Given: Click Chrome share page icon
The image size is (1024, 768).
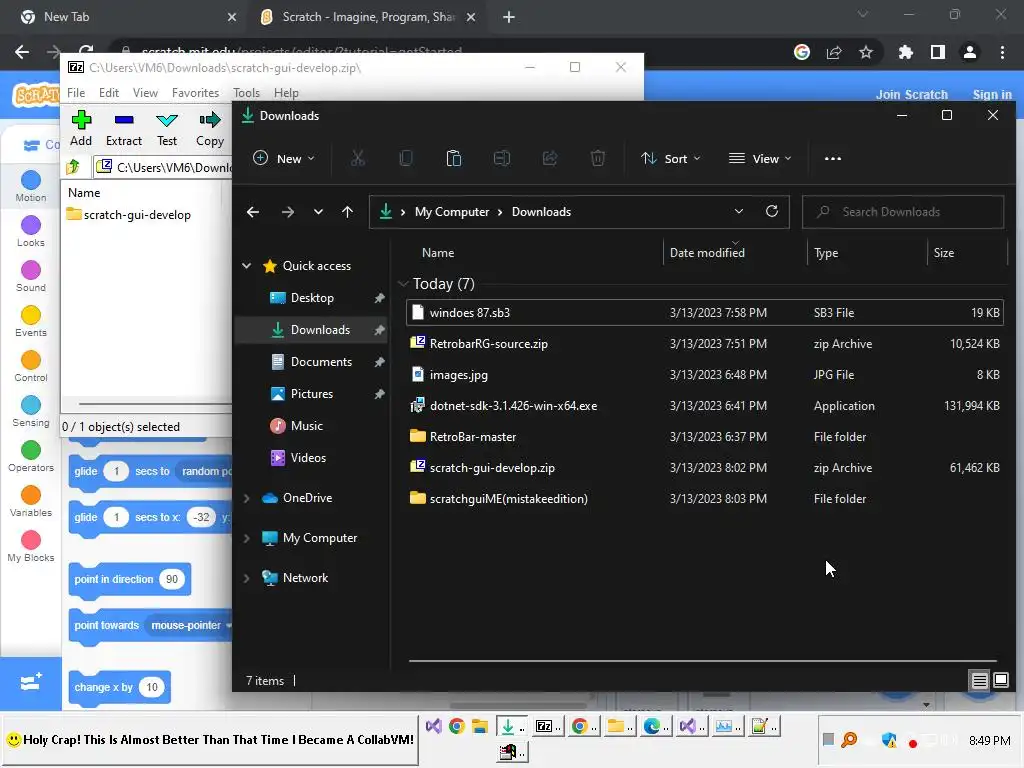Looking at the screenshot, I should 834,52.
